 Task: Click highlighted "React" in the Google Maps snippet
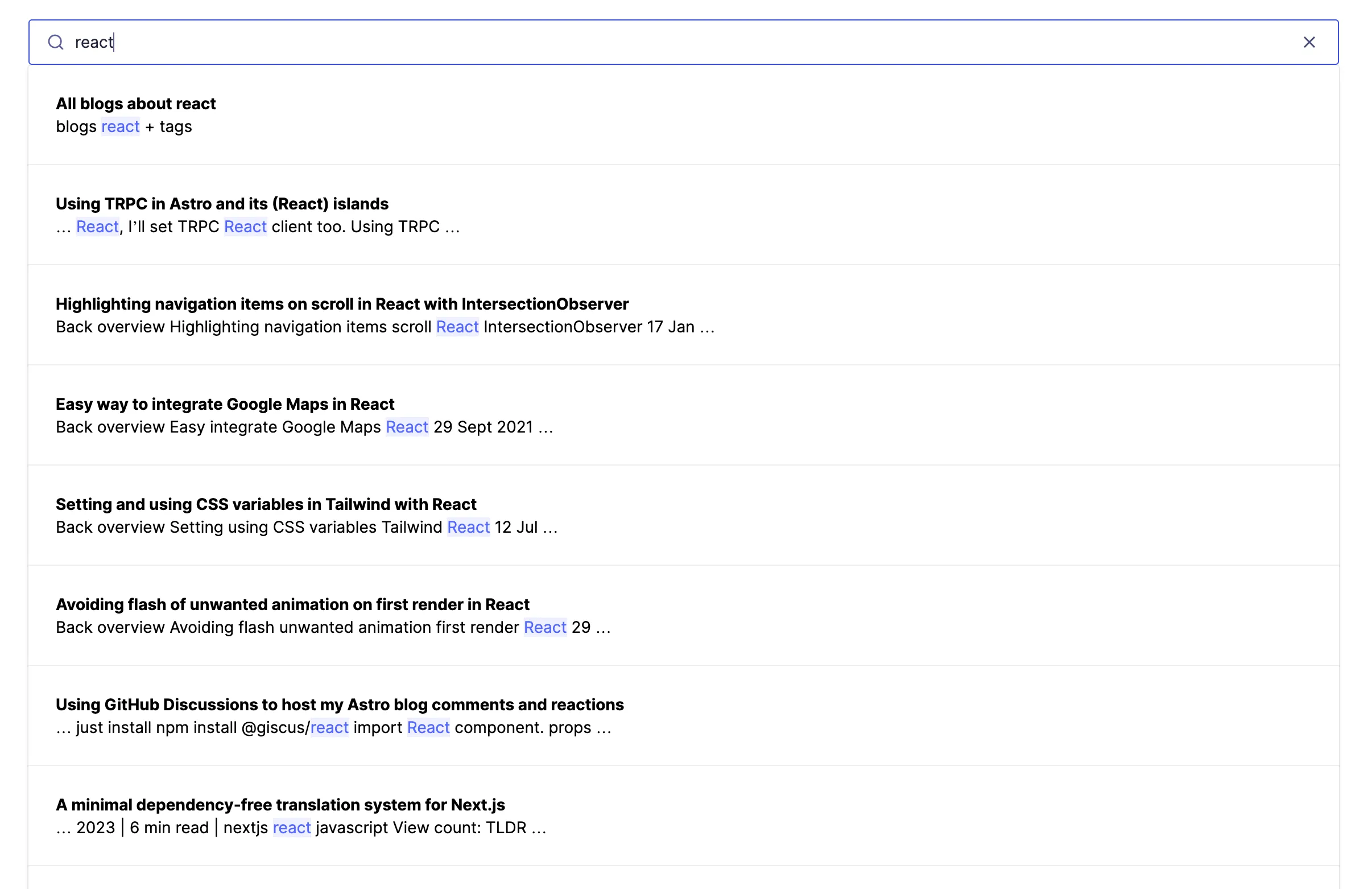point(406,427)
